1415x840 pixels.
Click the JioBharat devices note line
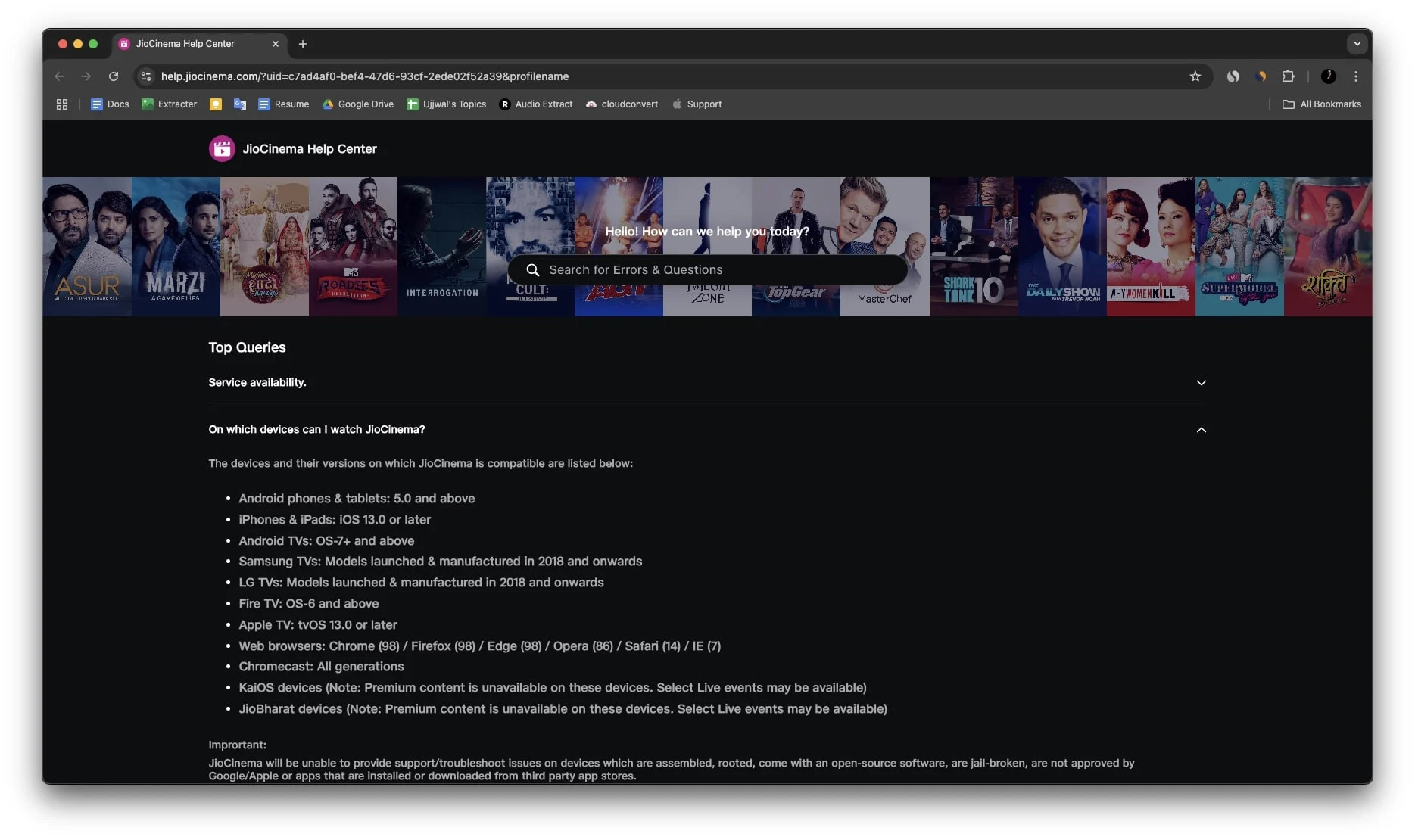pyautogui.click(x=563, y=709)
